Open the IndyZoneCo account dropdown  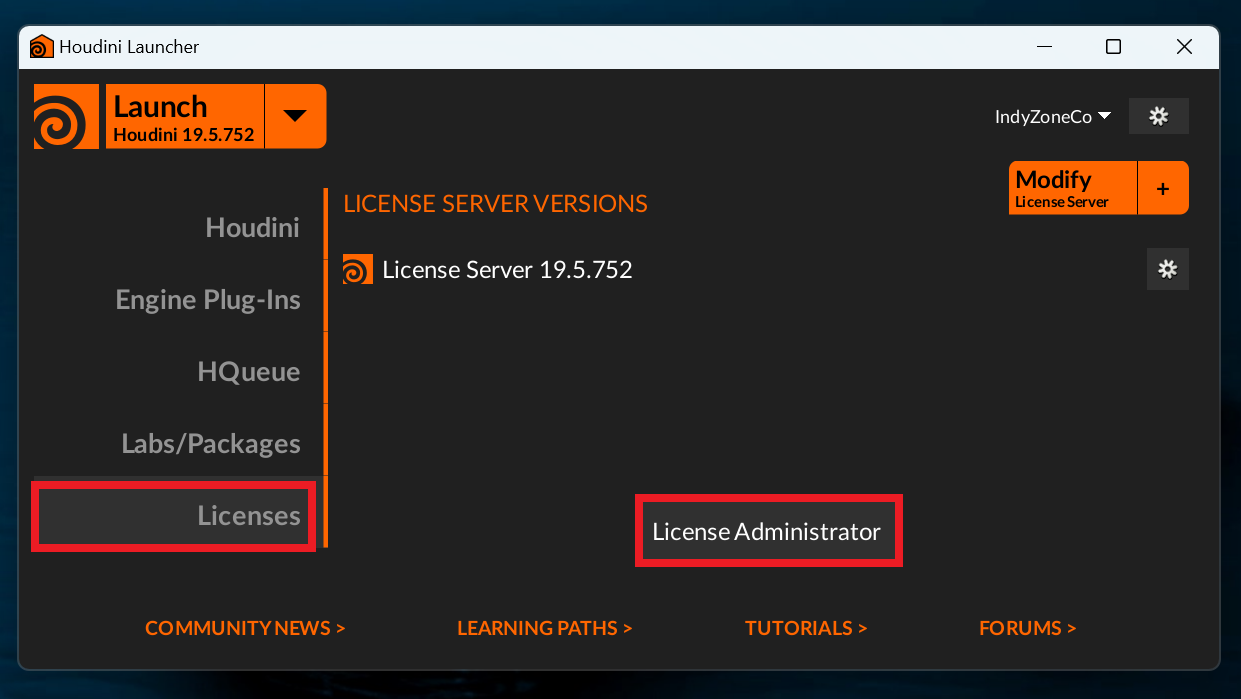[x=1052, y=117]
